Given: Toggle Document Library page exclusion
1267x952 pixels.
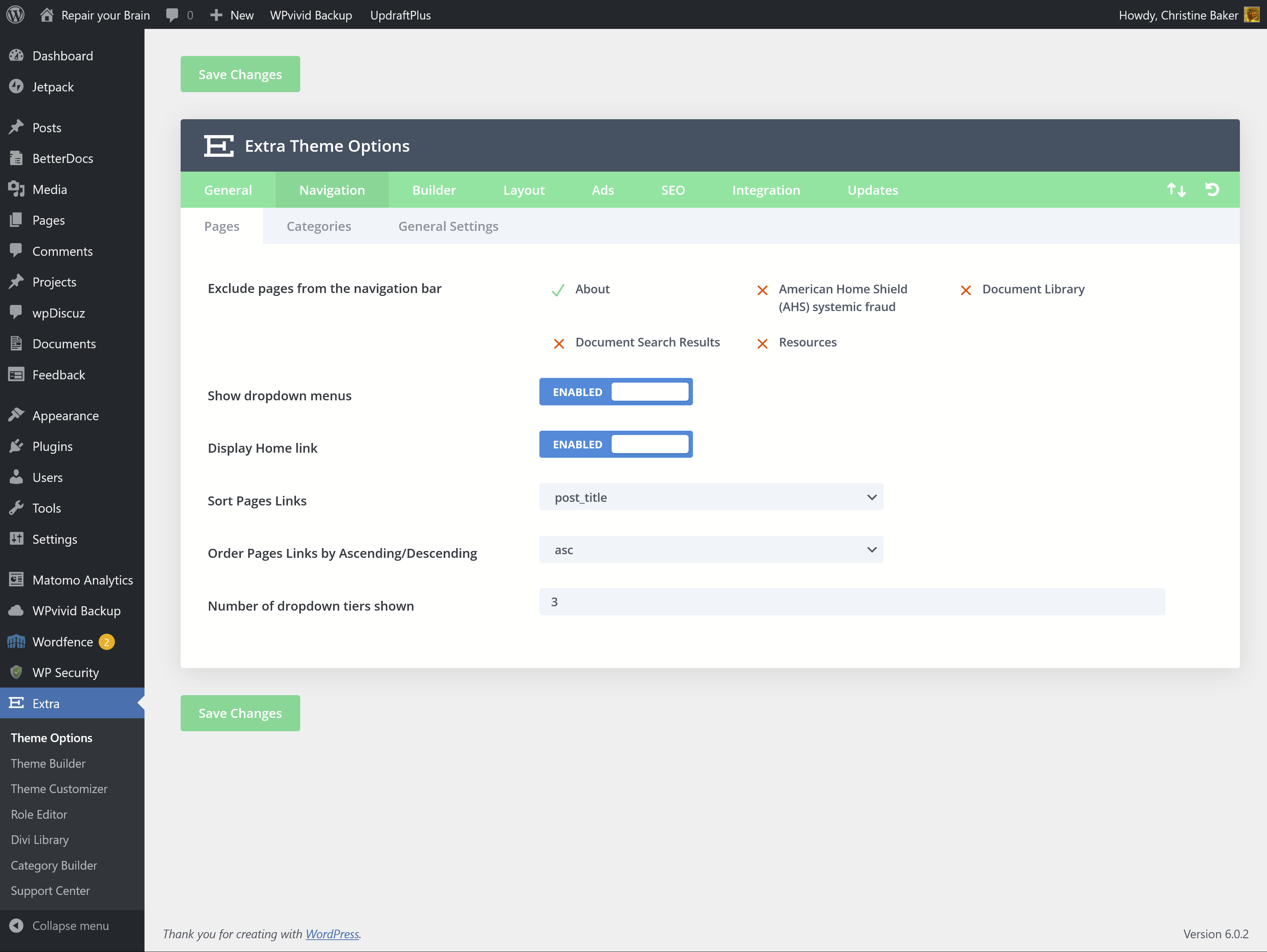Looking at the screenshot, I should [966, 290].
